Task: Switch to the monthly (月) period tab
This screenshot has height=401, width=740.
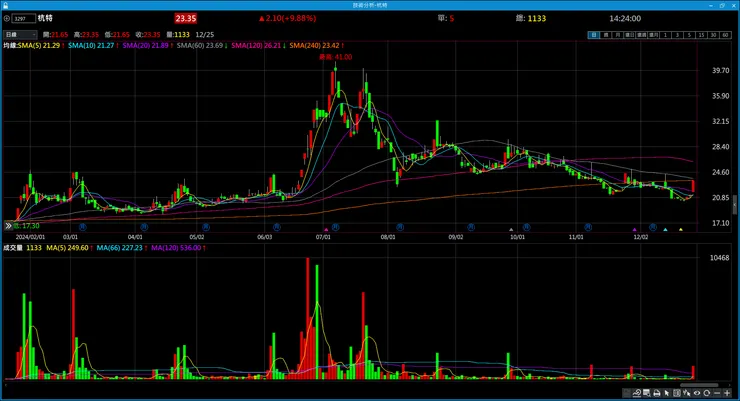Action: click(x=617, y=35)
